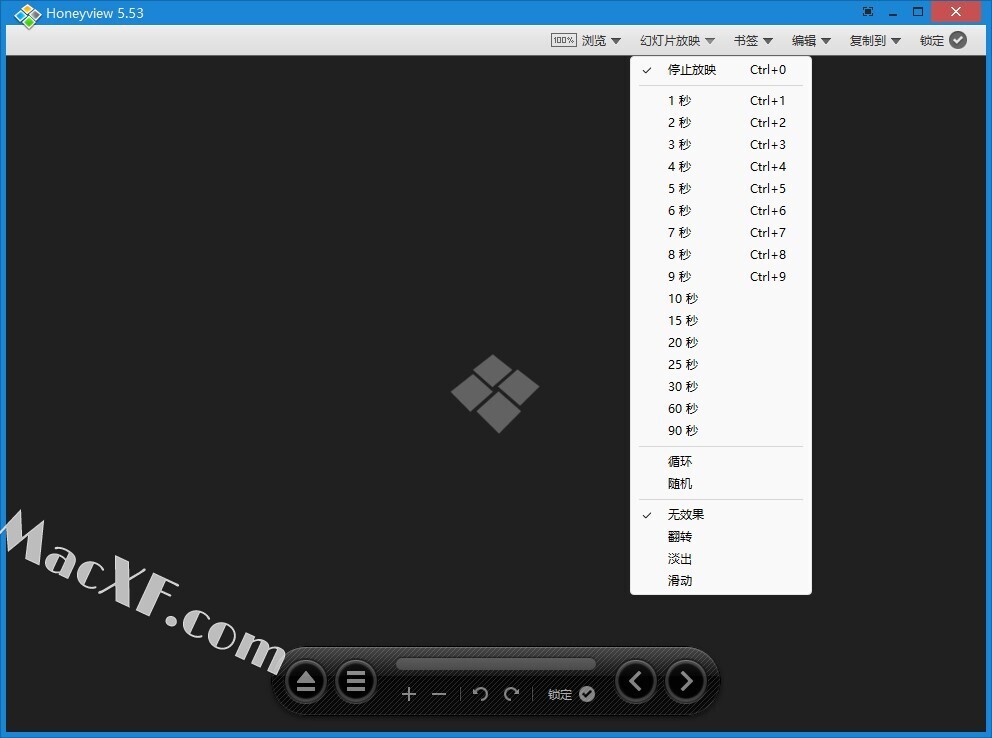Click the eject/open file button in bottom bar

[x=306, y=682]
